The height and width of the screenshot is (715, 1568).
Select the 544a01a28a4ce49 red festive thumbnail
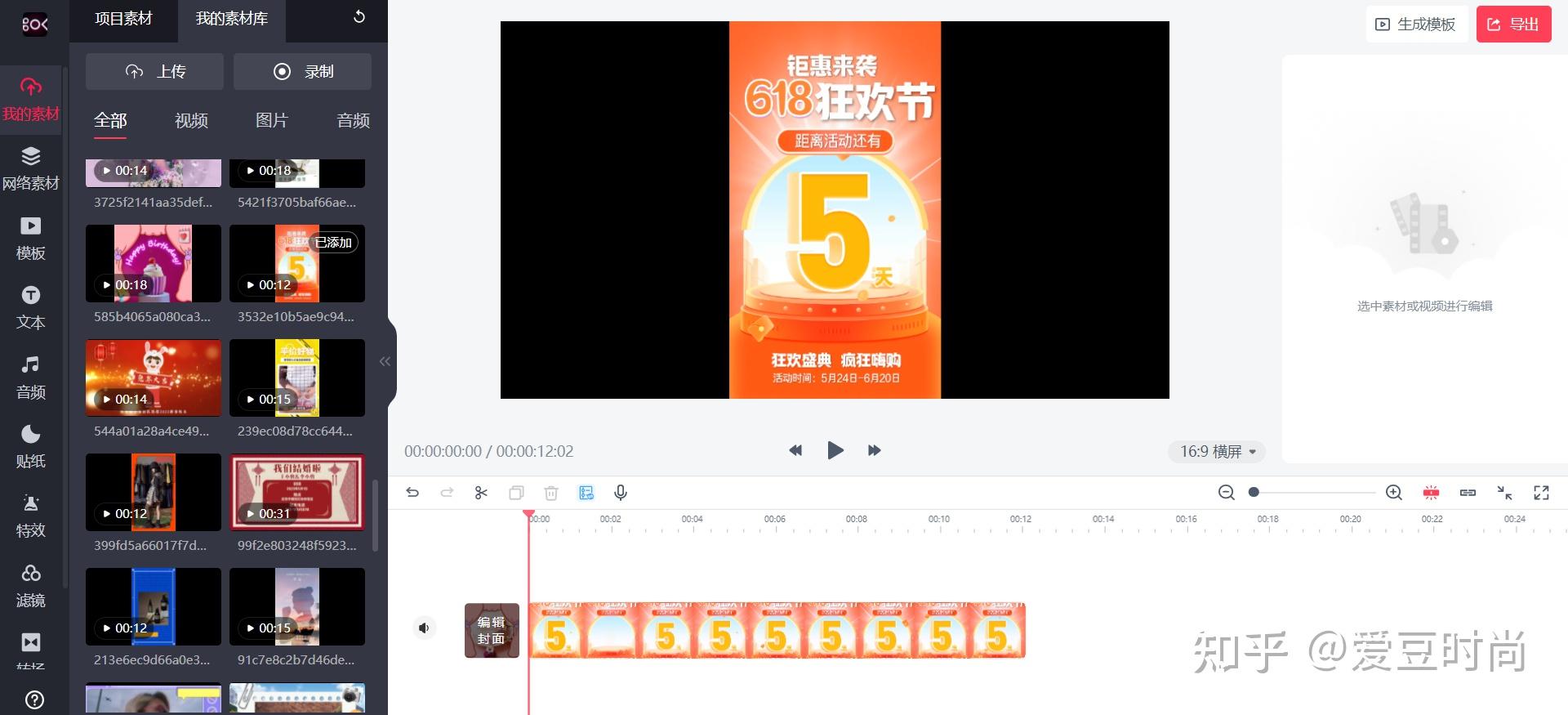(x=154, y=378)
